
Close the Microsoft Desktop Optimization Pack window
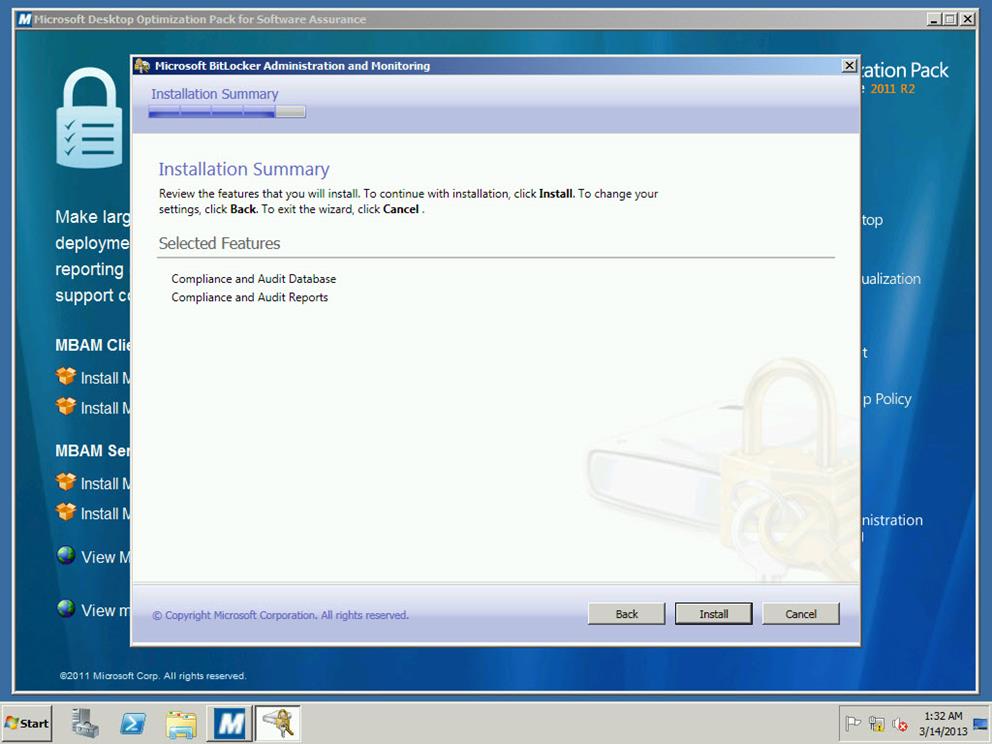pos(967,19)
